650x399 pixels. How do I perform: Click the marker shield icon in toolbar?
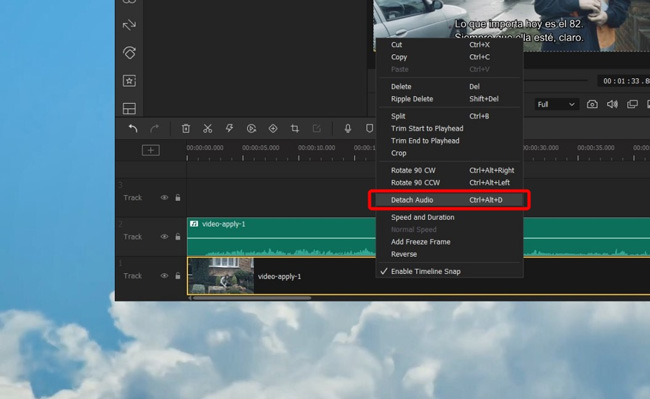[369, 129]
